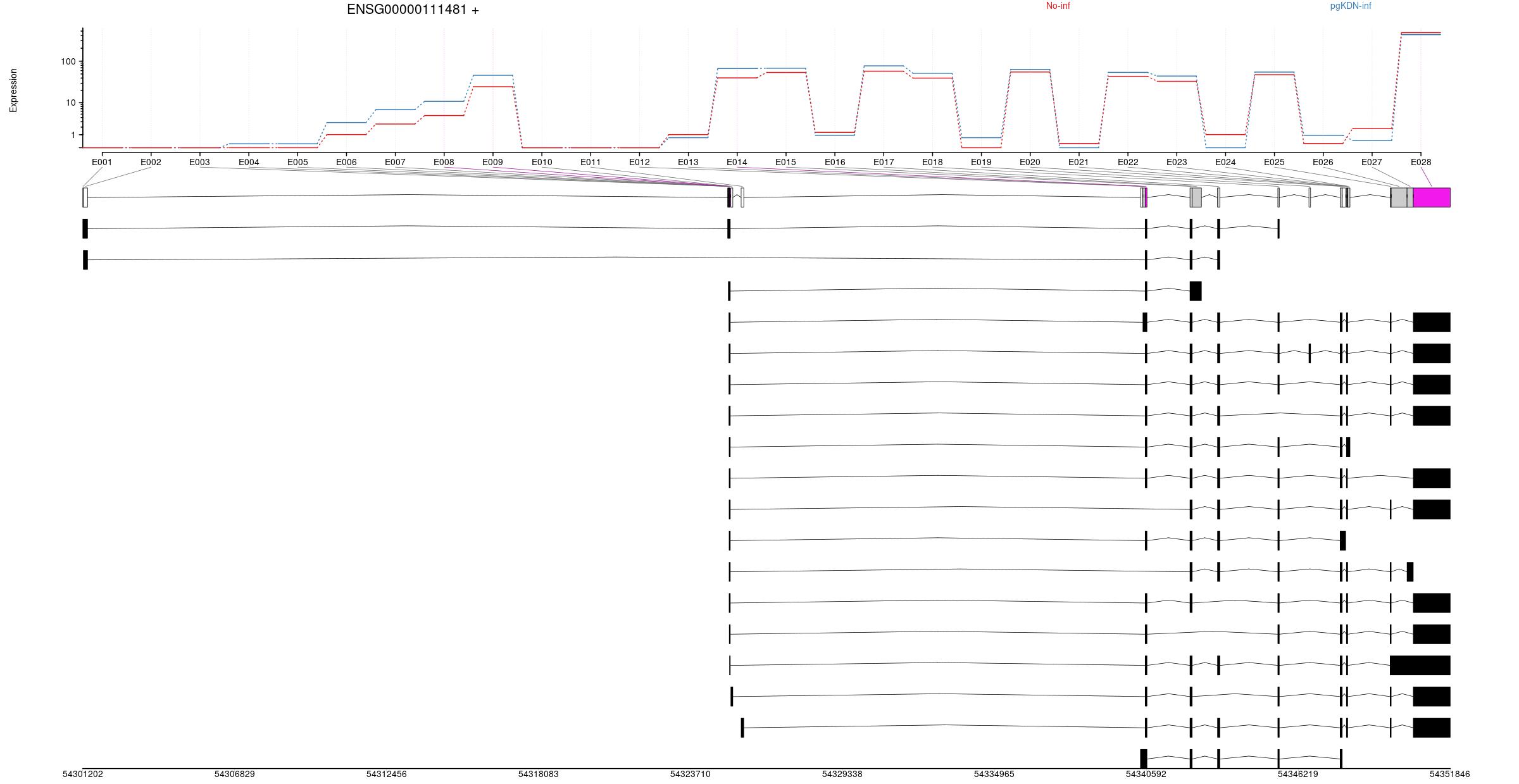Click the 100 expression axis tick
The height and width of the screenshot is (784, 1519).
pos(68,61)
